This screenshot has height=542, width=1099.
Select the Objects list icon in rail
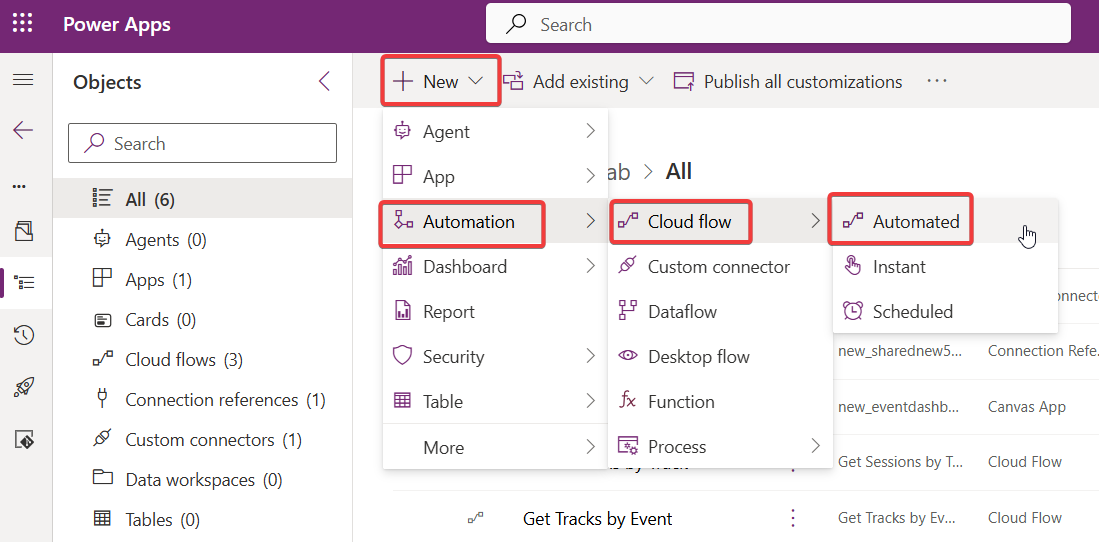(x=24, y=283)
